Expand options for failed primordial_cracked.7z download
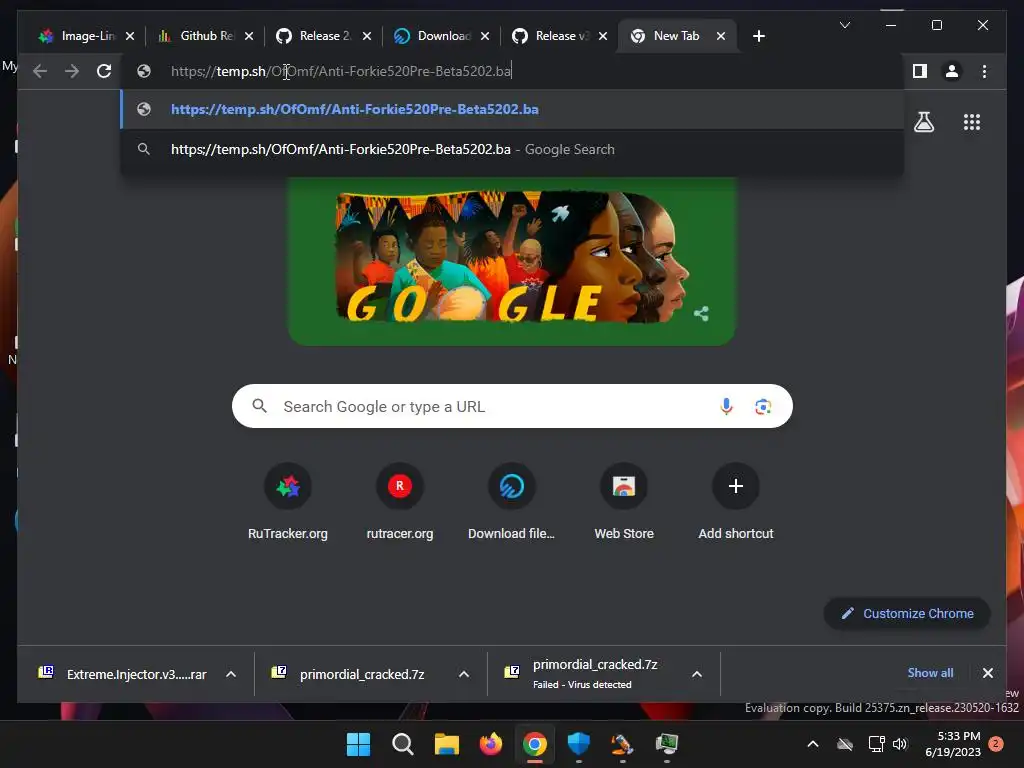The height and width of the screenshot is (768, 1024). (697, 674)
